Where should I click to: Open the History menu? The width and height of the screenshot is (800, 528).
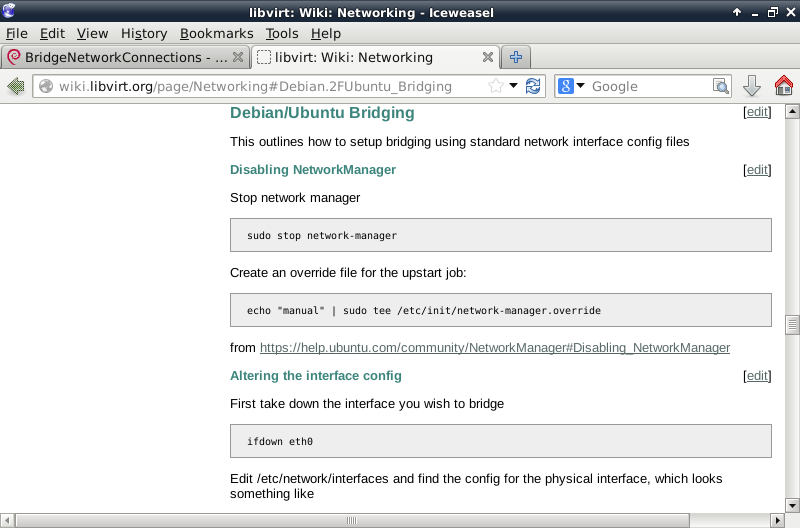(144, 33)
